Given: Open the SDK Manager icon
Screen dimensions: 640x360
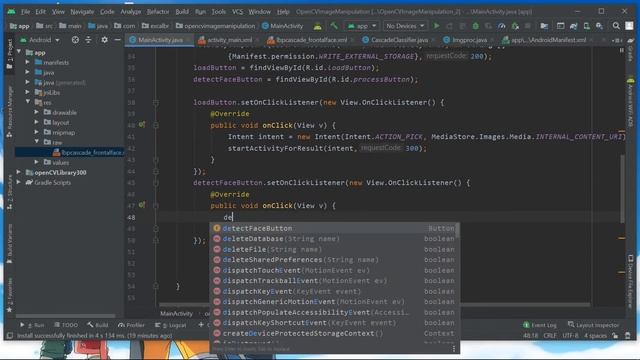Looking at the screenshot, I should tap(599, 26).
